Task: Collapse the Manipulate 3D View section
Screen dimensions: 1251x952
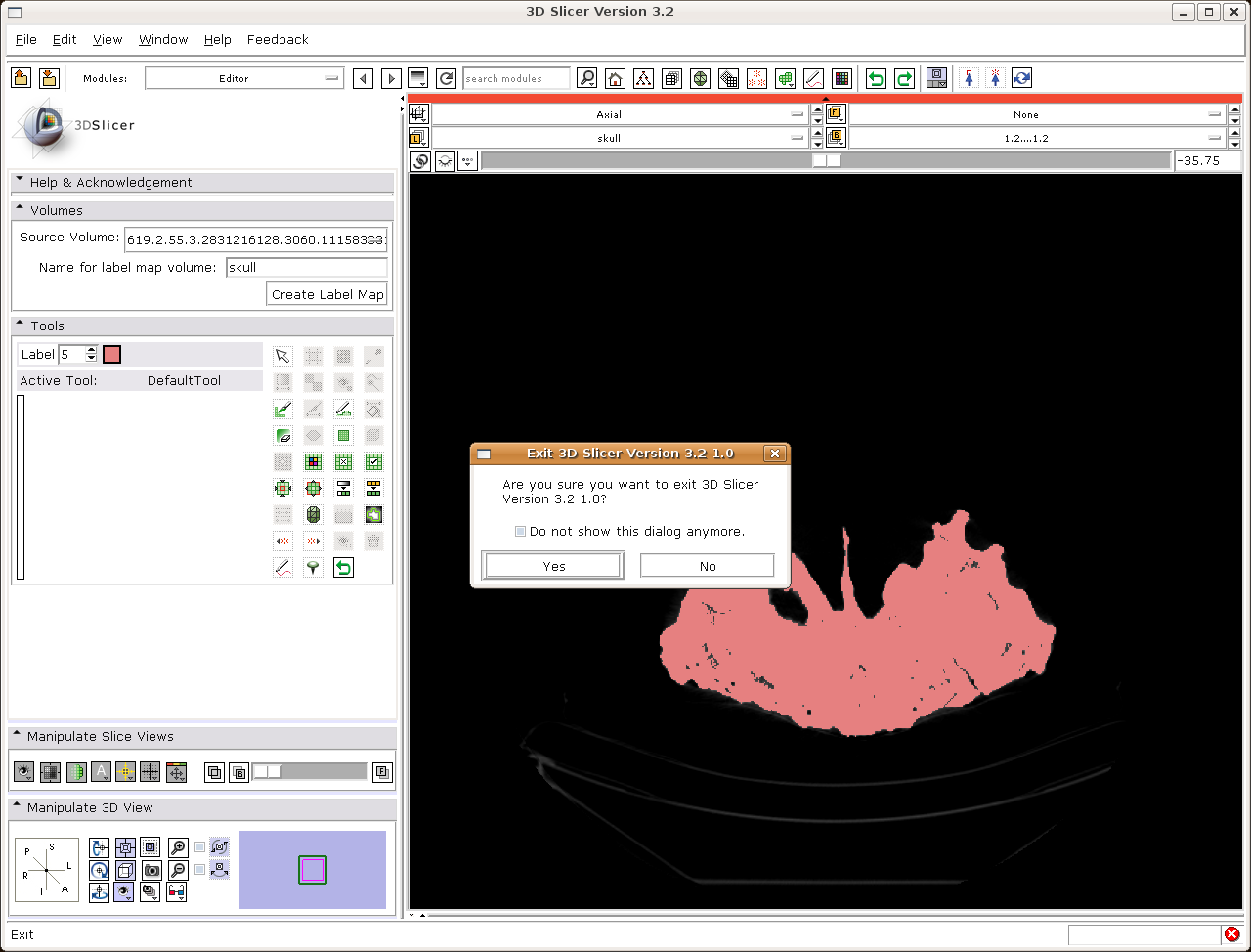Action: coord(201,807)
